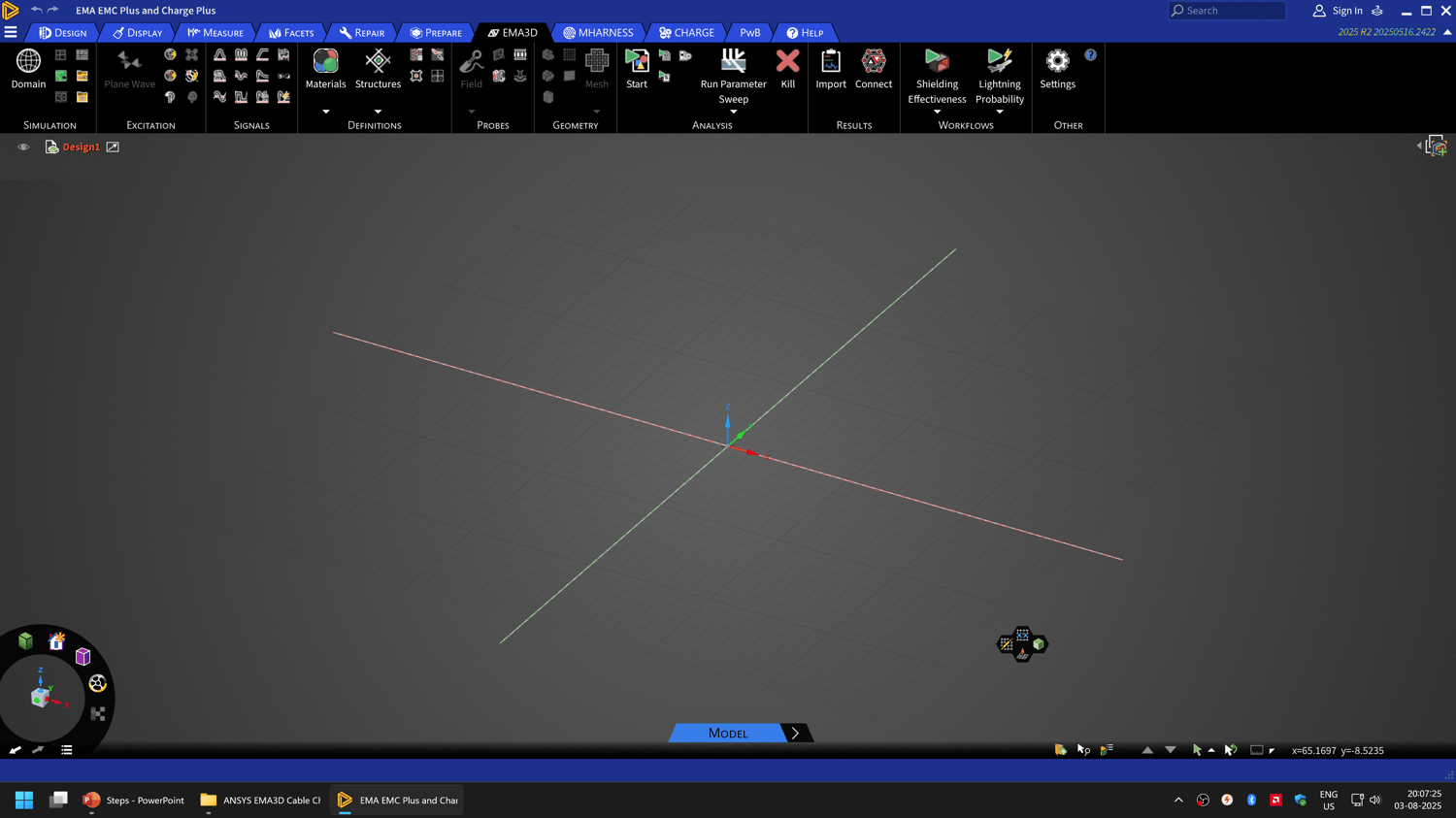The width and height of the screenshot is (1456, 818).
Task: Open the CHARGE ribbon tab
Action: (x=686, y=33)
